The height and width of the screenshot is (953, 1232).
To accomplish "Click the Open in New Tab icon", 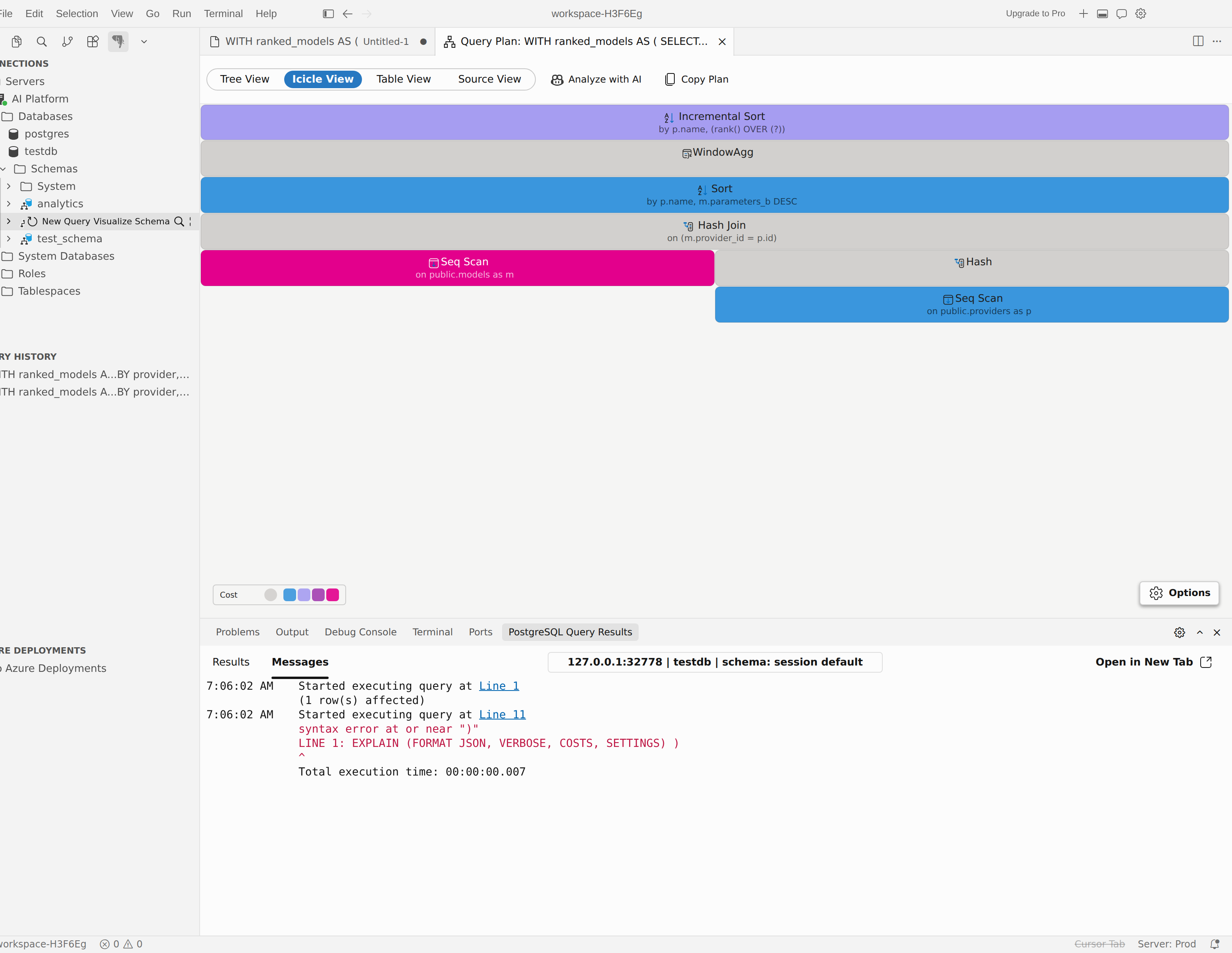I will (x=1206, y=662).
